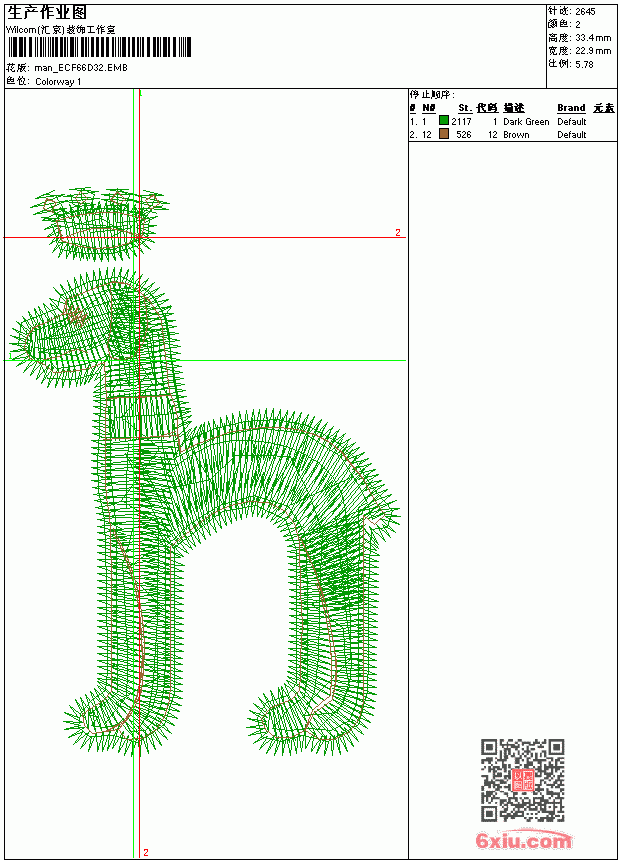Screen dimensions: 620x860
Task: Click the red marker 2 at the horizontal line end
Action: [x=398, y=233]
